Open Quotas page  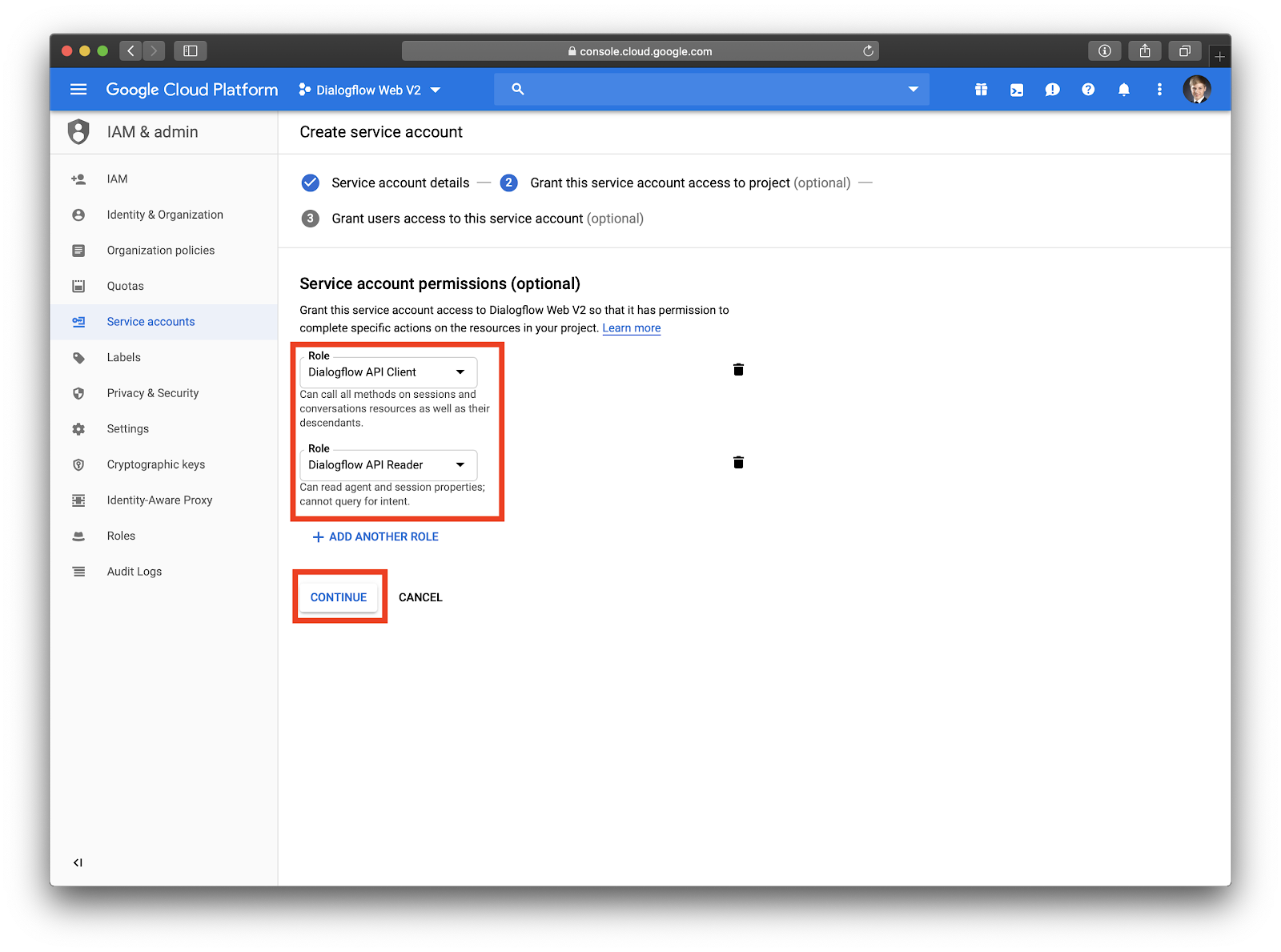click(x=126, y=286)
